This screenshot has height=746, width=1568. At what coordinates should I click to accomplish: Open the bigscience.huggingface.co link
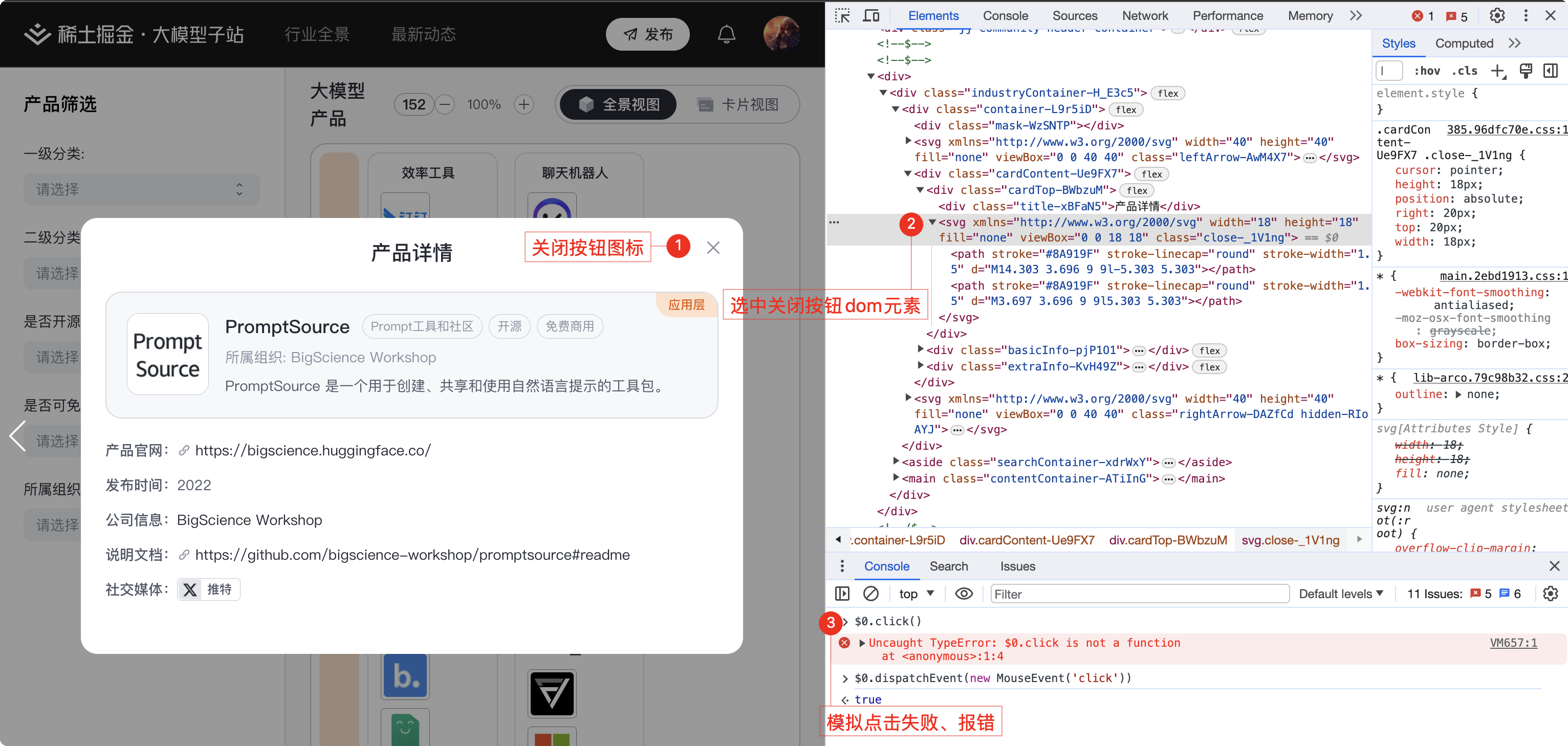coord(312,450)
